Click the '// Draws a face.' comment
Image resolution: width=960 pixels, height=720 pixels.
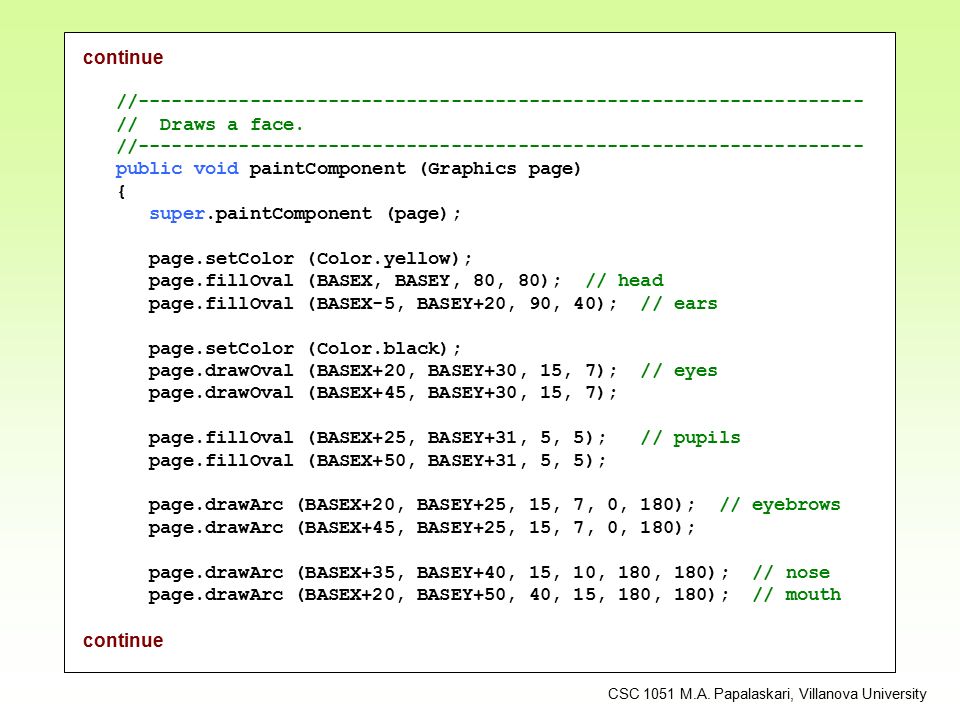point(209,125)
